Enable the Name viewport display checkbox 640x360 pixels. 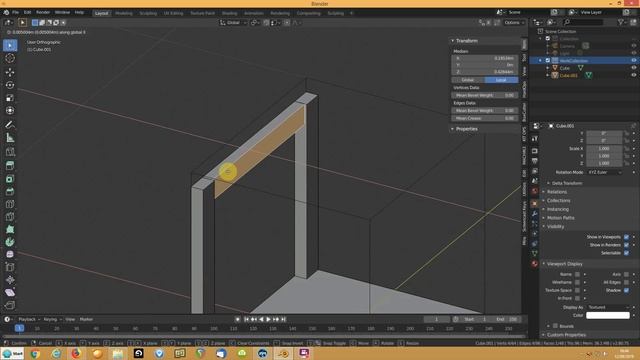(577, 274)
